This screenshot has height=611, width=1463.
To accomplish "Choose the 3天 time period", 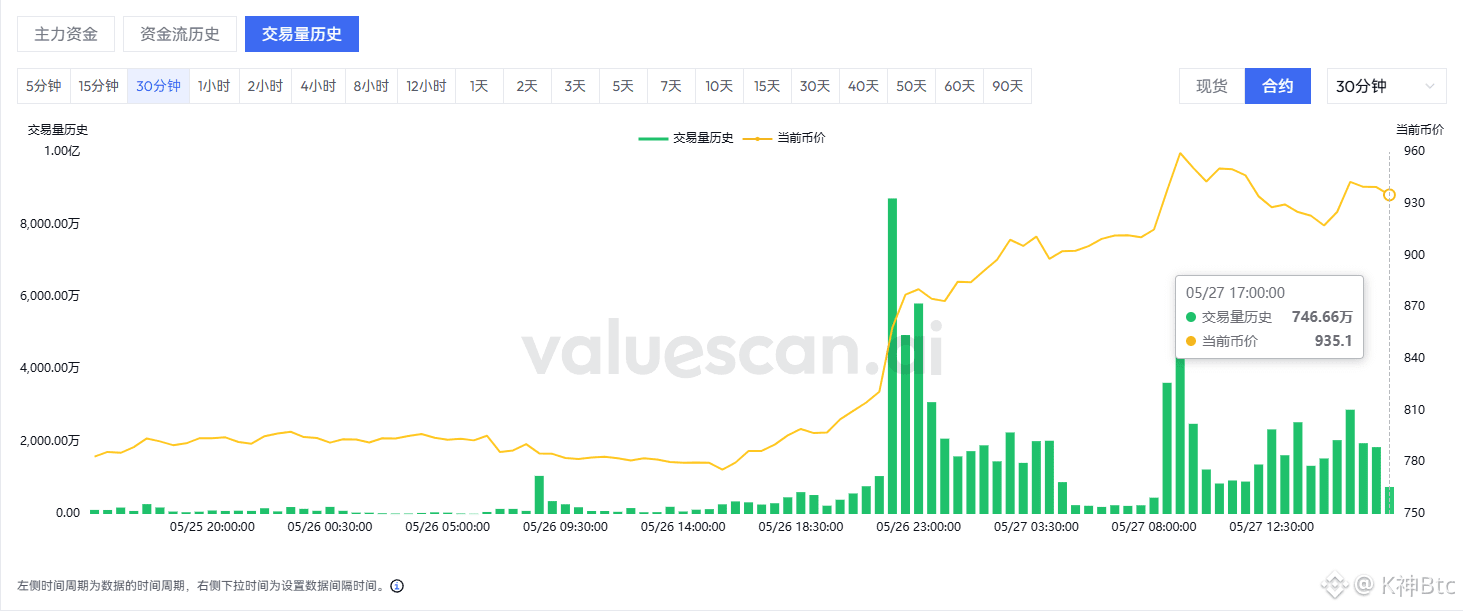I will click(575, 86).
